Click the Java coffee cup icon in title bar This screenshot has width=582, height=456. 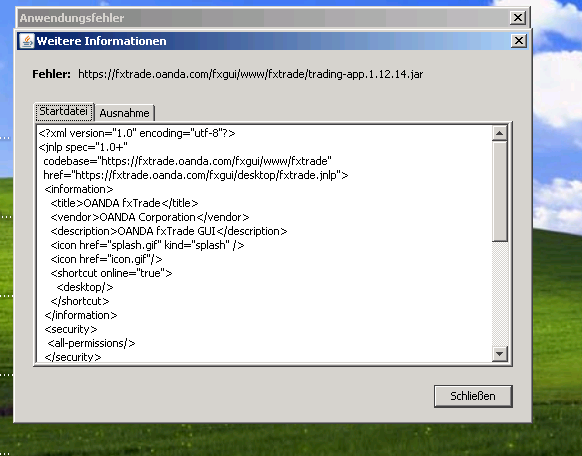(x=27, y=41)
